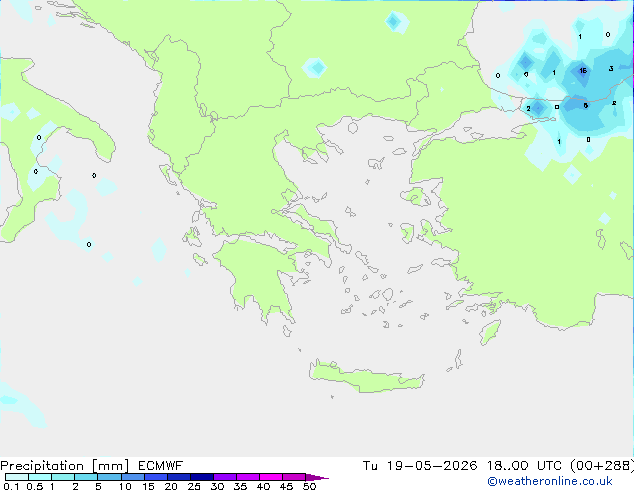This screenshot has width=634, height=490.
Task: Select the legend swatch between 10 and 15
Action: 132,477
